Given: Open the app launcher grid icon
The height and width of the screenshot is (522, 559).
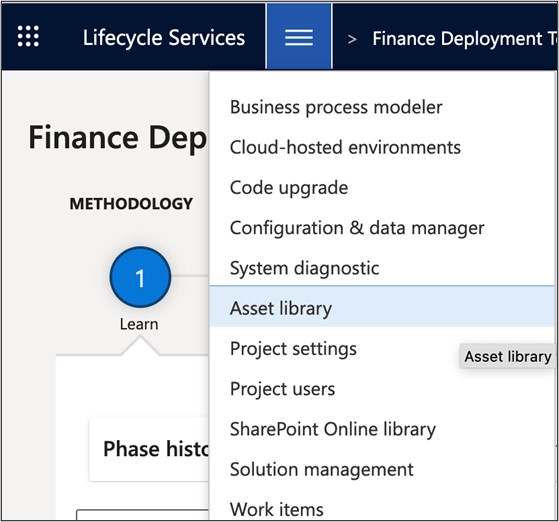Looking at the screenshot, I should click(x=28, y=36).
